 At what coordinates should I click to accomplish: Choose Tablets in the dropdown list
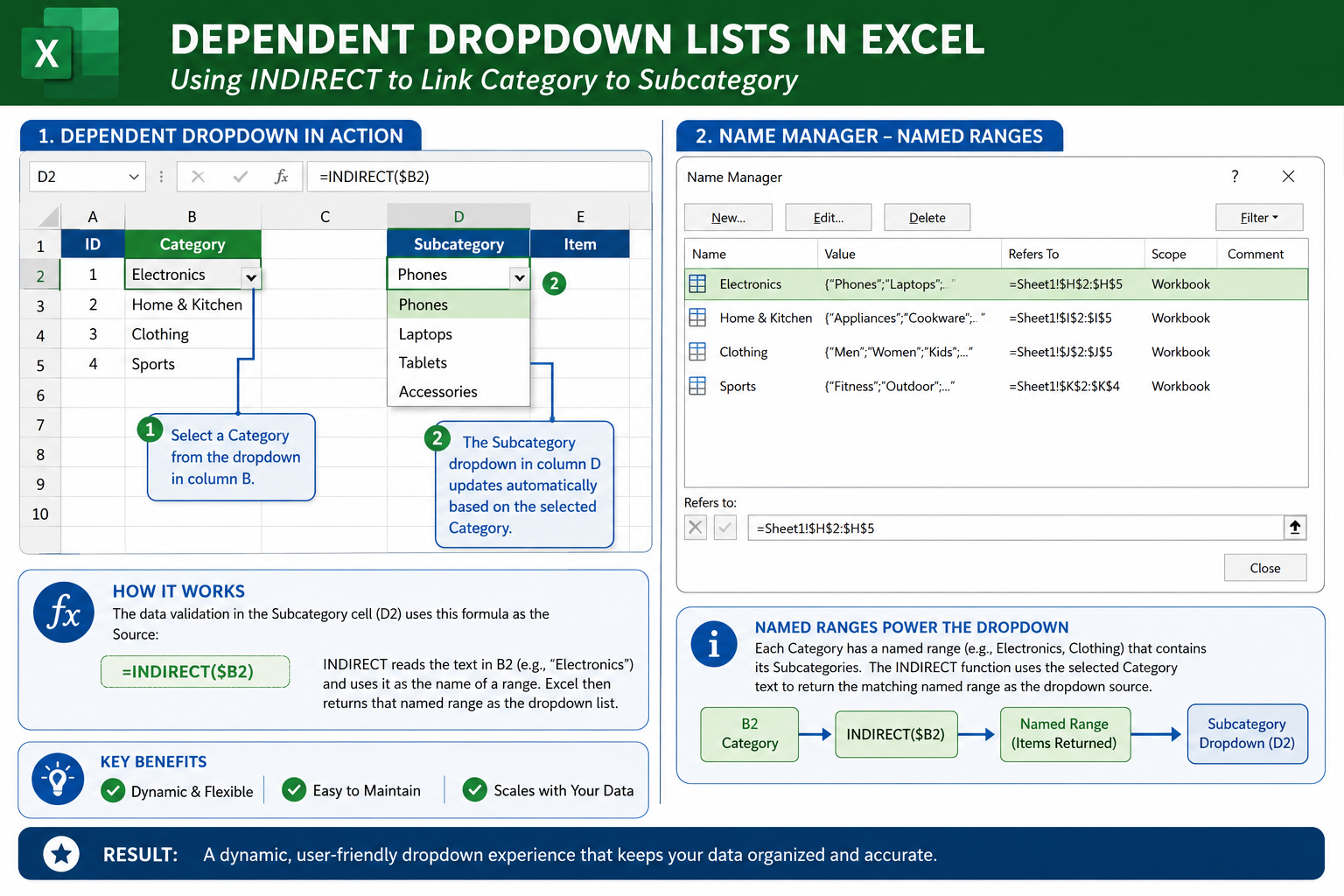[x=458, y=363]
